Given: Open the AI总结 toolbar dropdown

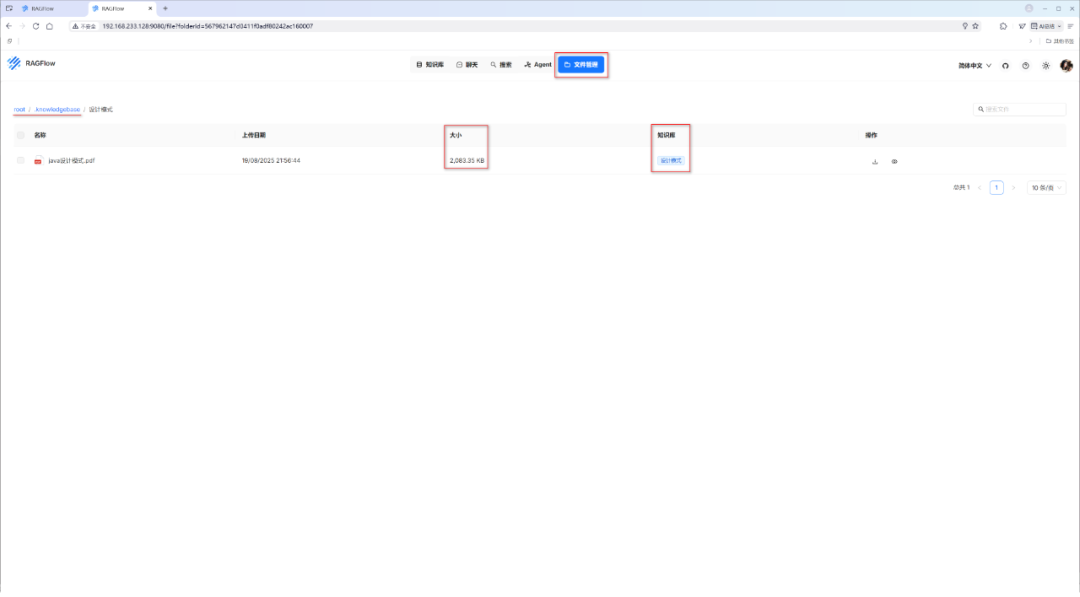Looking at the screenshot, I should (x=1046, y=26).
